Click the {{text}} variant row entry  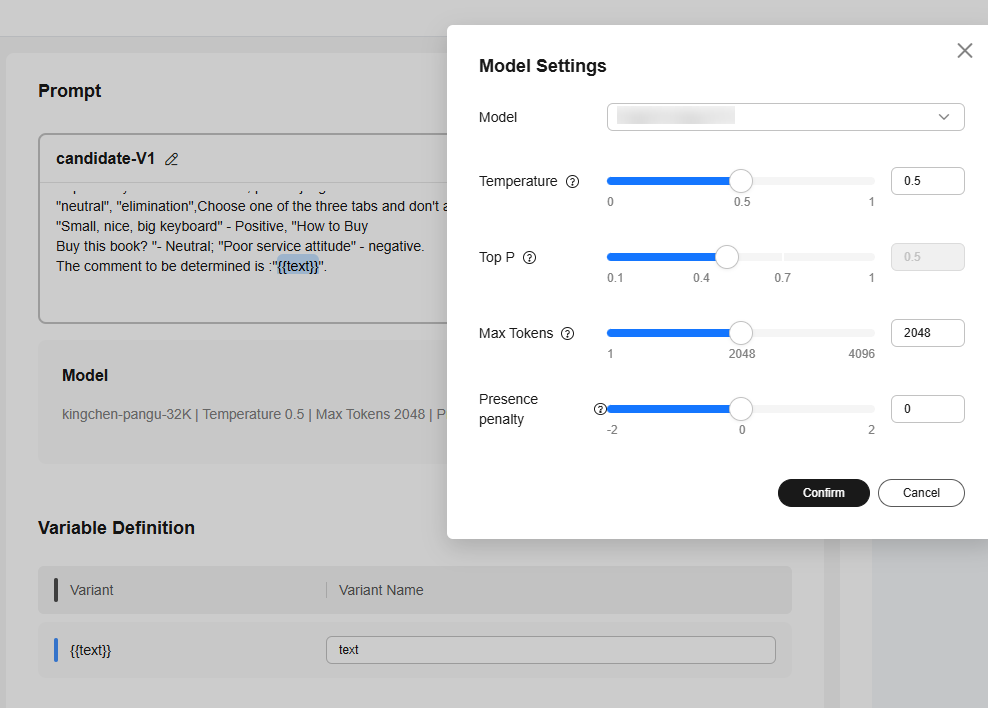click(91, 650)
